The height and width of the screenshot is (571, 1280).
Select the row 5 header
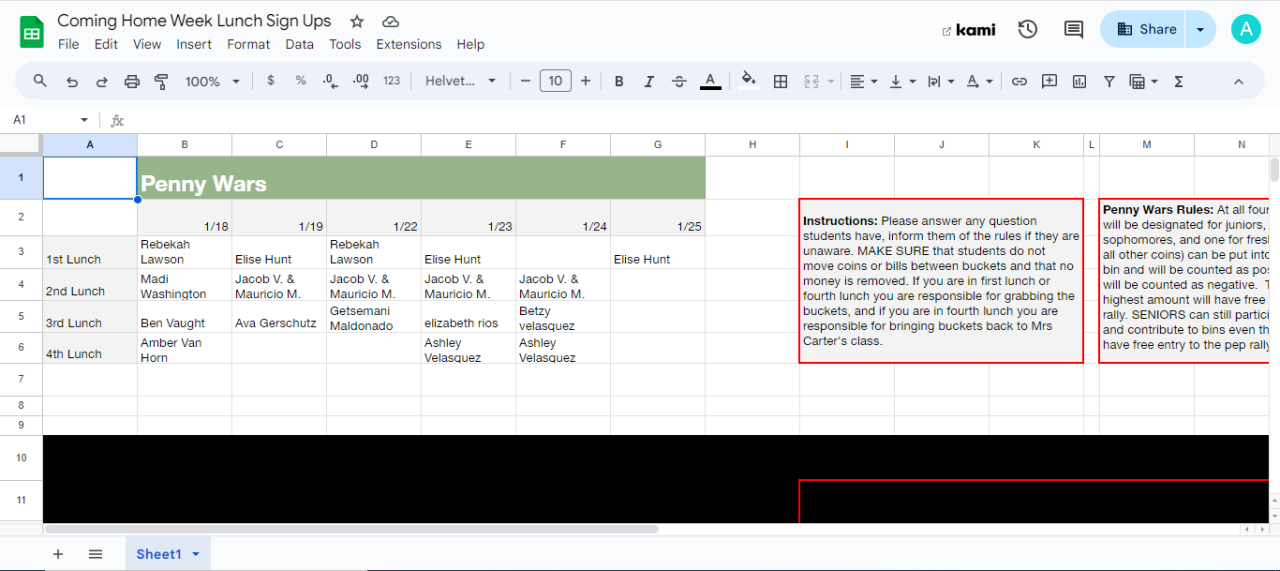(x=21, y=316)
